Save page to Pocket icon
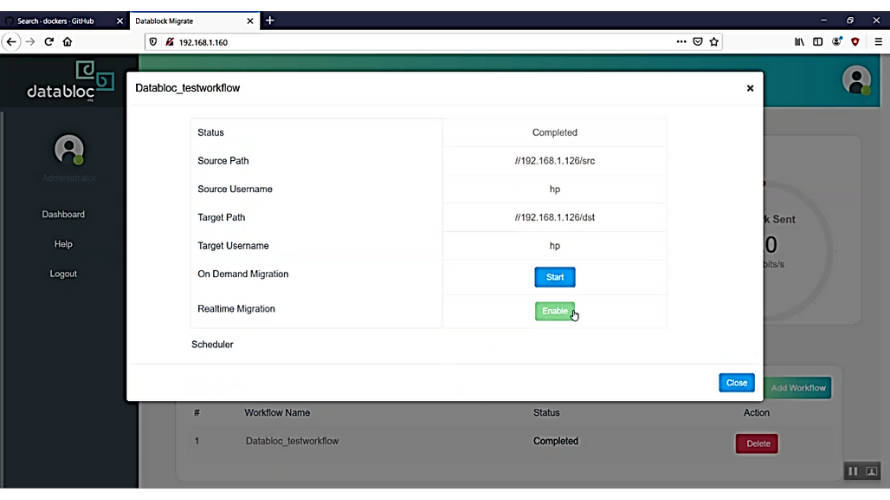This screenshot has height=500, width=890. click(x=698, y=41)
